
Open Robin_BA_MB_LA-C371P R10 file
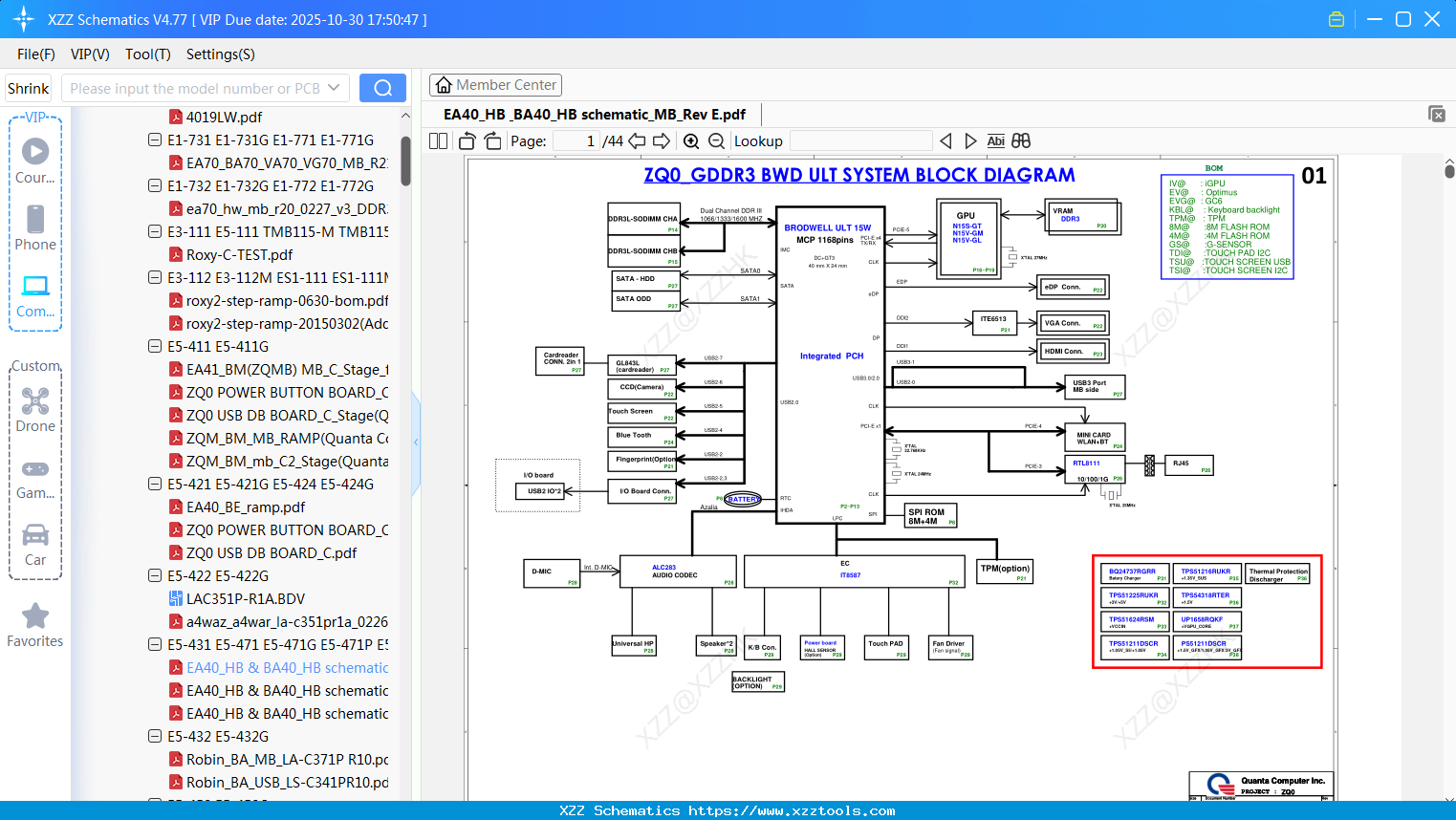pyautogui.click(x=278, y=760)
